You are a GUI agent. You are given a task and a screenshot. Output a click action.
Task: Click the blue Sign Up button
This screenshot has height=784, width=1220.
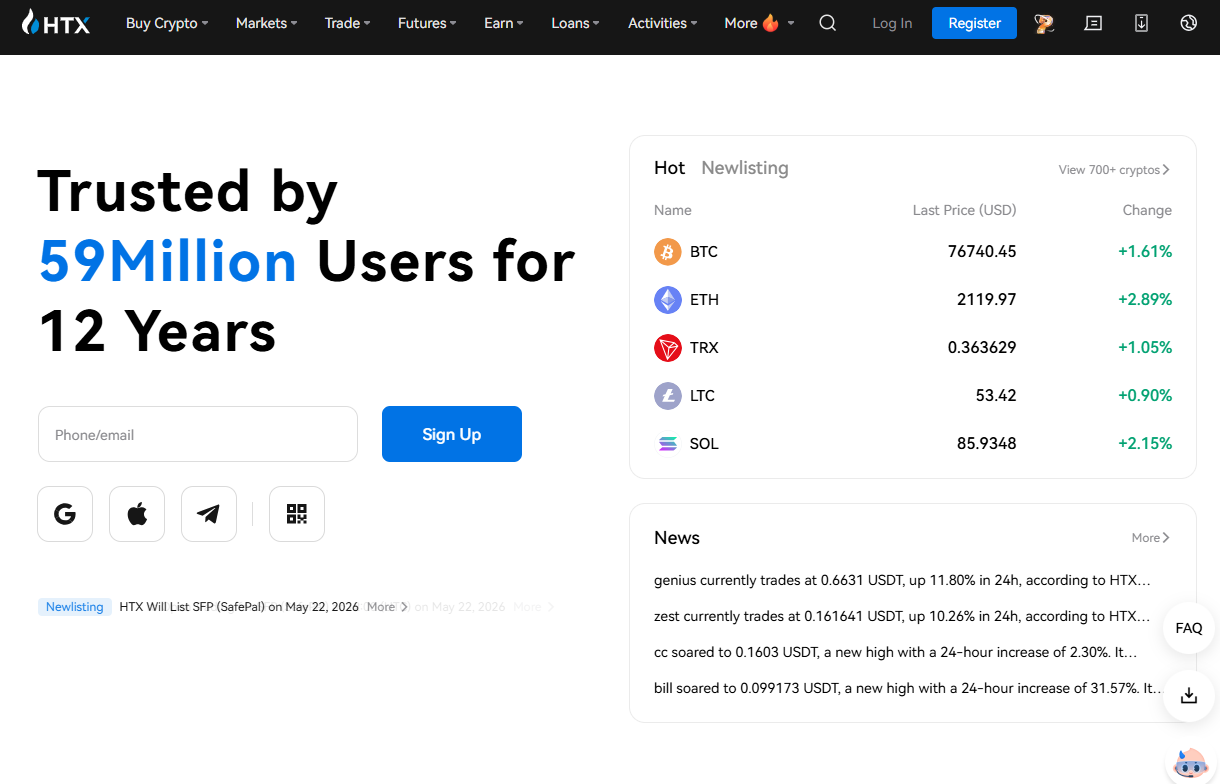(x=452, y=434)
